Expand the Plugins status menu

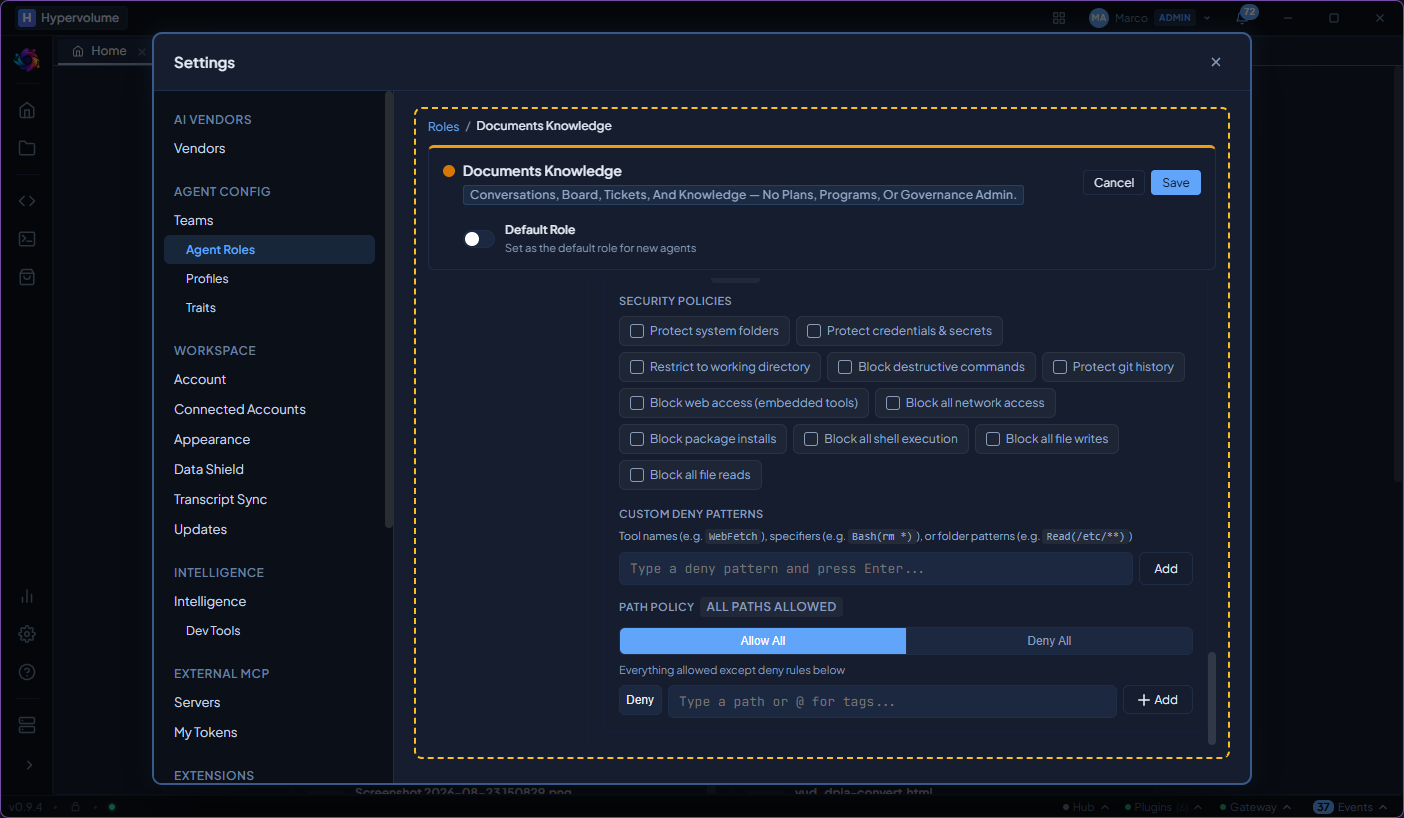tap(1166, 807)
